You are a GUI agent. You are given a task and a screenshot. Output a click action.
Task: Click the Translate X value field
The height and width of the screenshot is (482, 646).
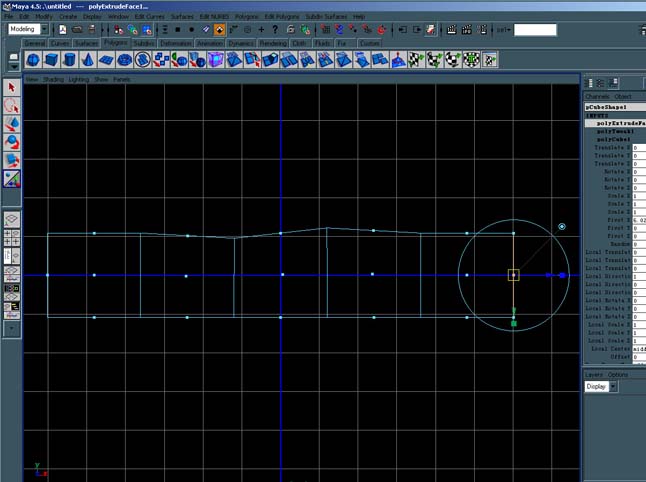[x=639, y=147]
